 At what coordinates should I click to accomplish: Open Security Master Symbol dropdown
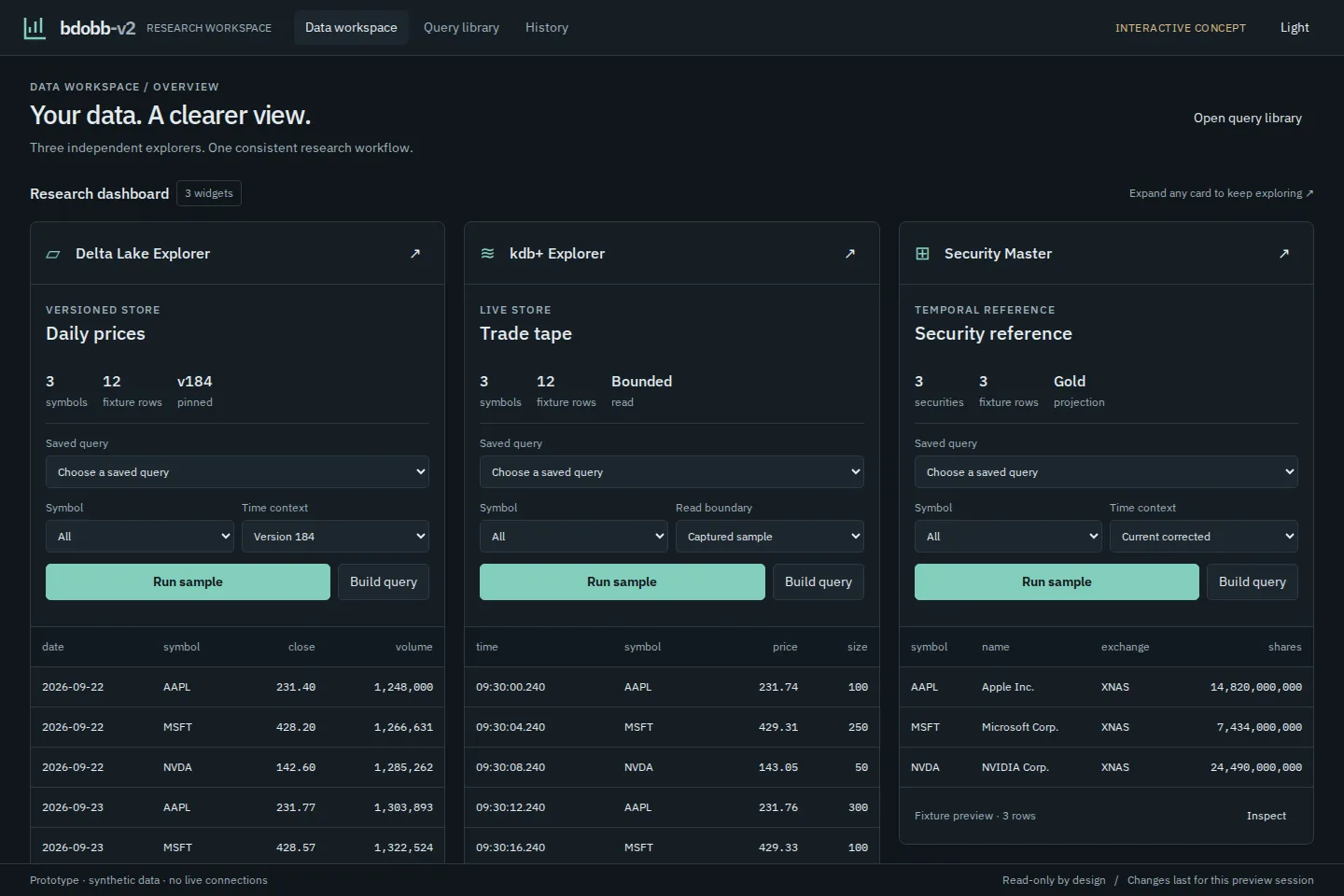[x=1008, y=537]
